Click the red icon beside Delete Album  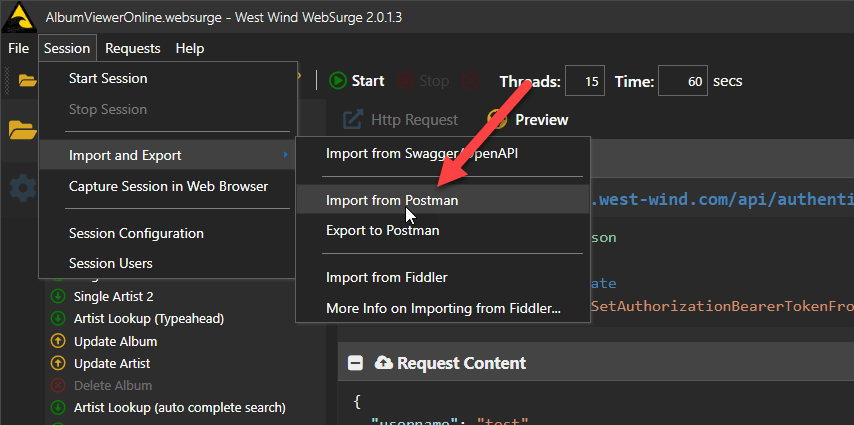pyautogui.click(x=56, y=385)
